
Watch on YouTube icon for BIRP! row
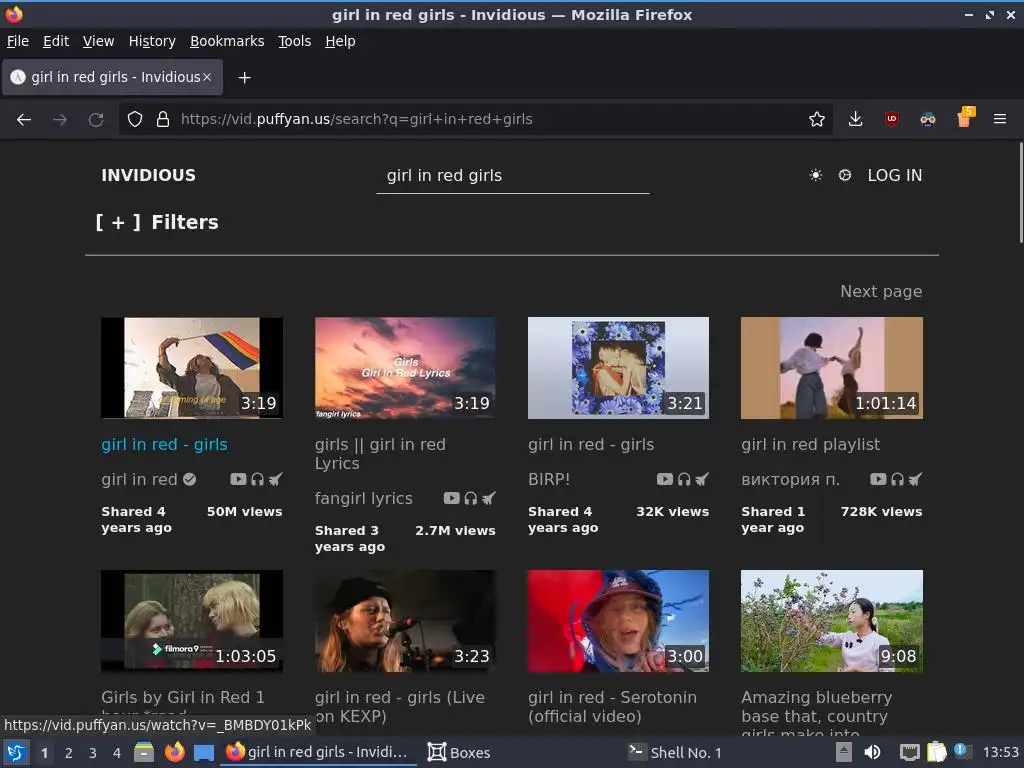(665, 479)
